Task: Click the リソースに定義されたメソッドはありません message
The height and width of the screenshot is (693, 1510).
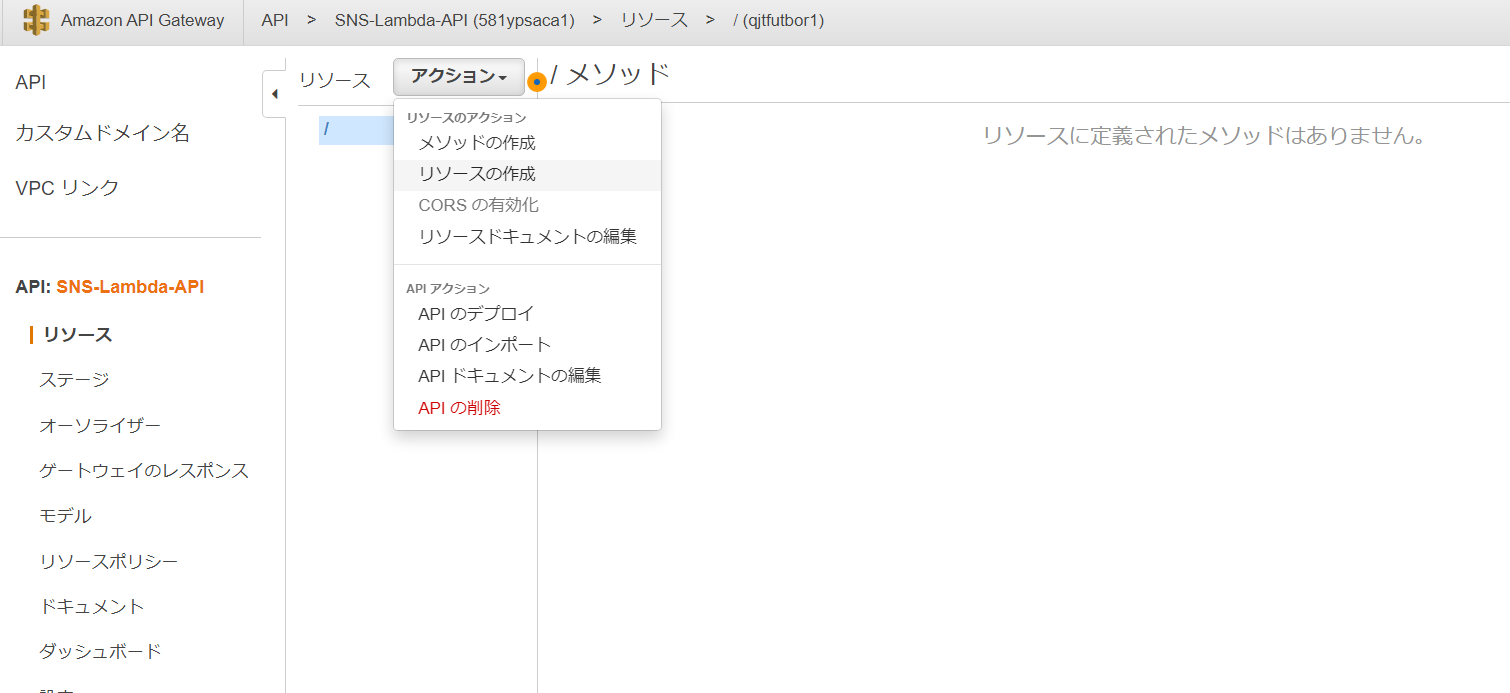Action: click(1203, 136)
